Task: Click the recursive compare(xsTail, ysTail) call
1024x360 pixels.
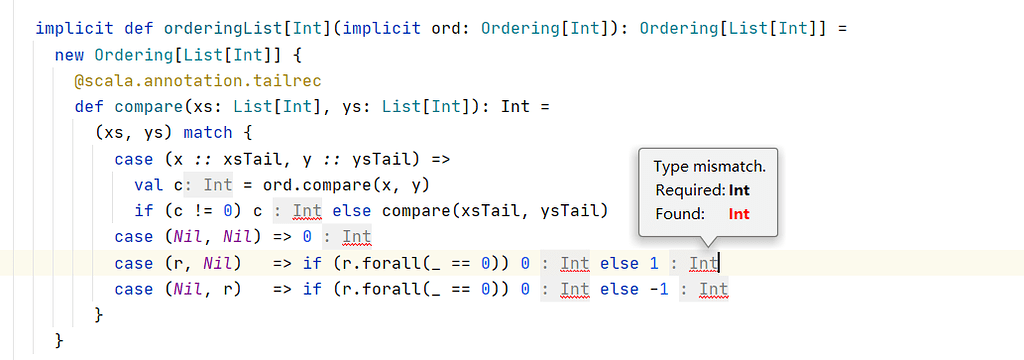Action: coord(495,211)
